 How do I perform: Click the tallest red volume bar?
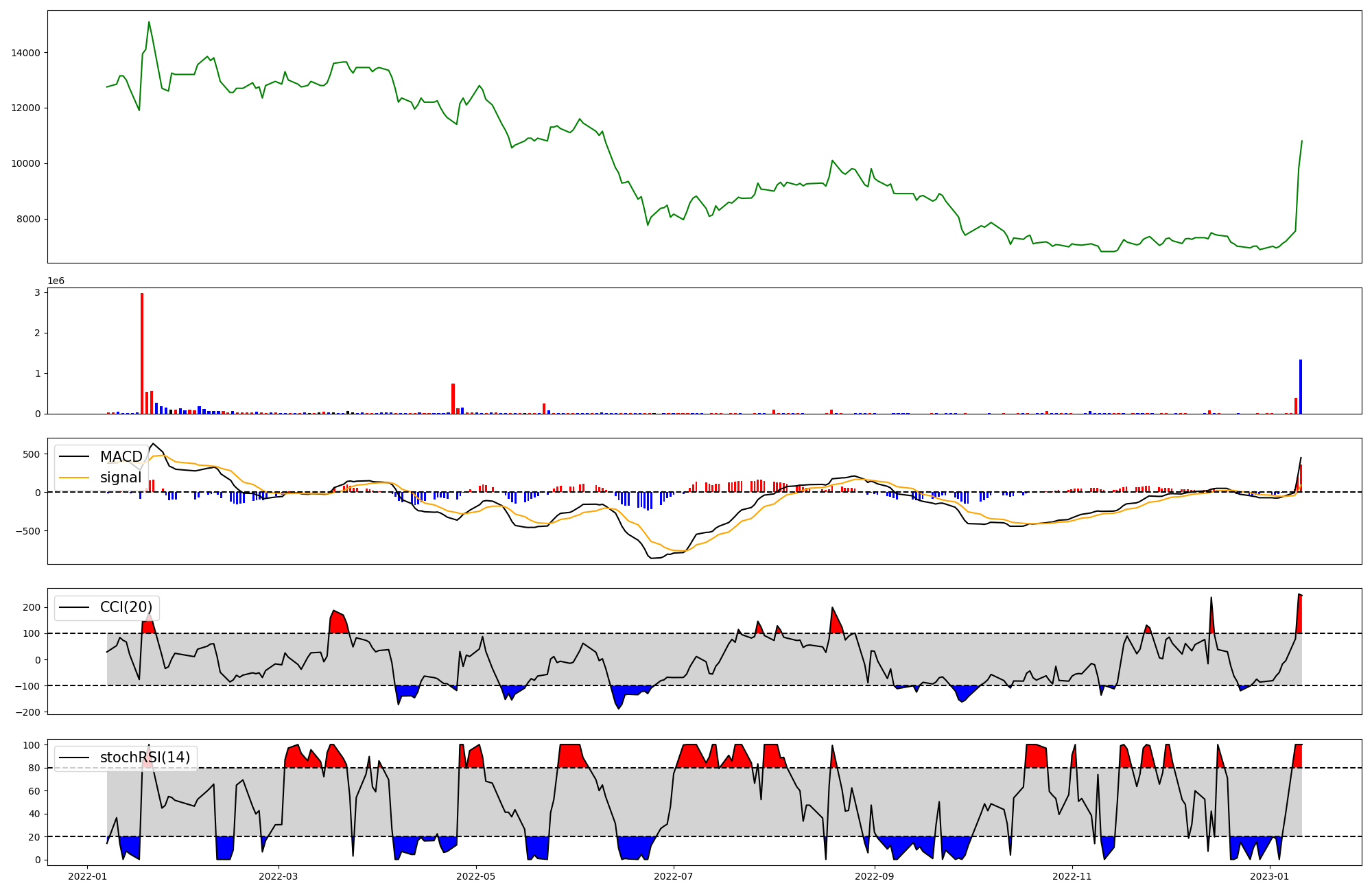click(142, 353)
